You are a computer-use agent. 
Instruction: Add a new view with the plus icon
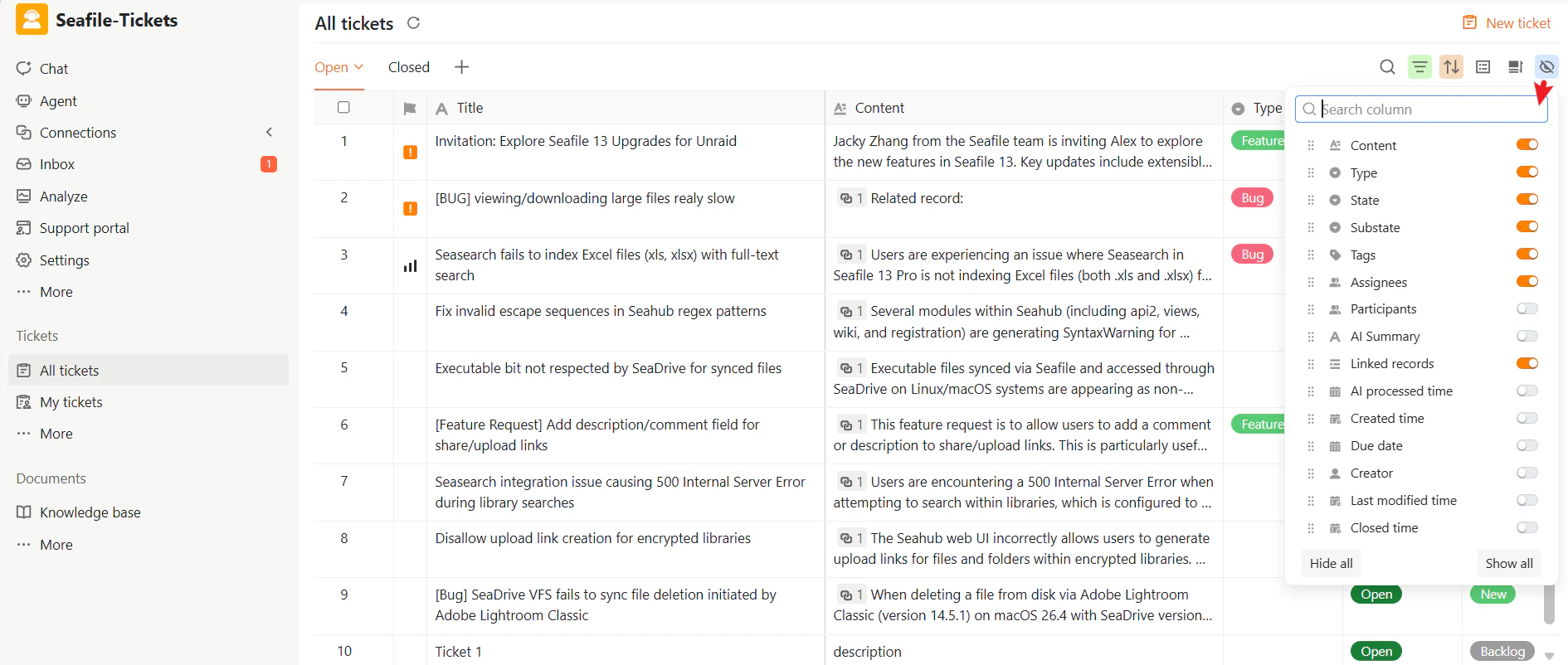point(462,67)
